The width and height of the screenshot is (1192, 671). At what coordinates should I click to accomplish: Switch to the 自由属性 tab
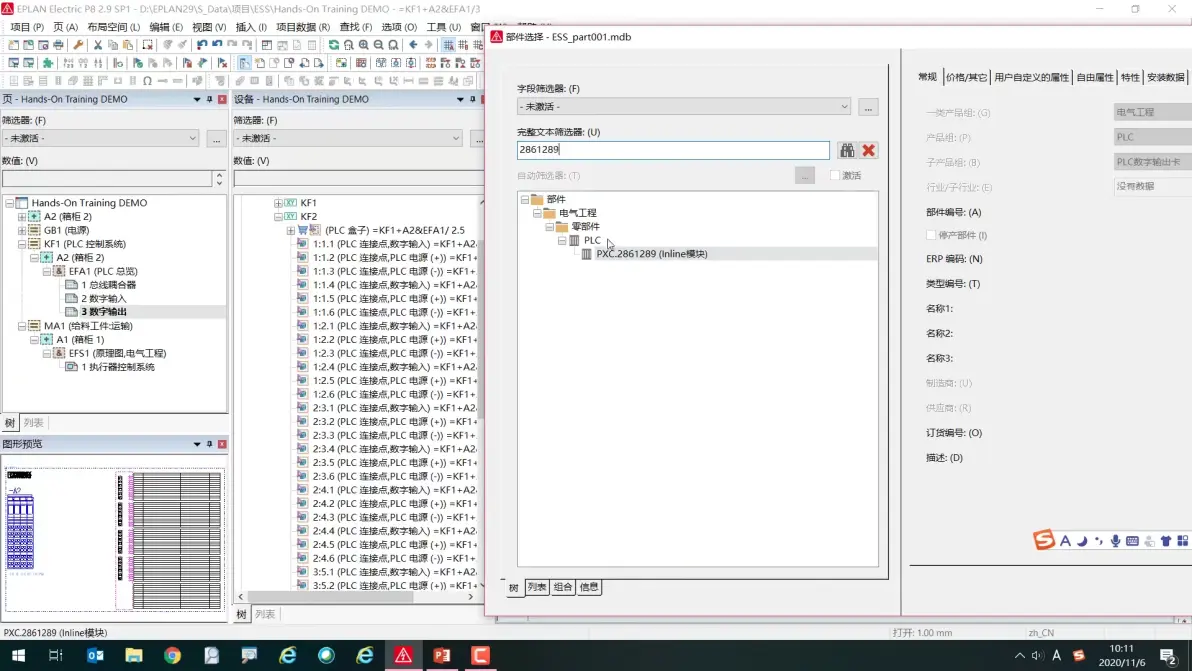(1095, 77)
